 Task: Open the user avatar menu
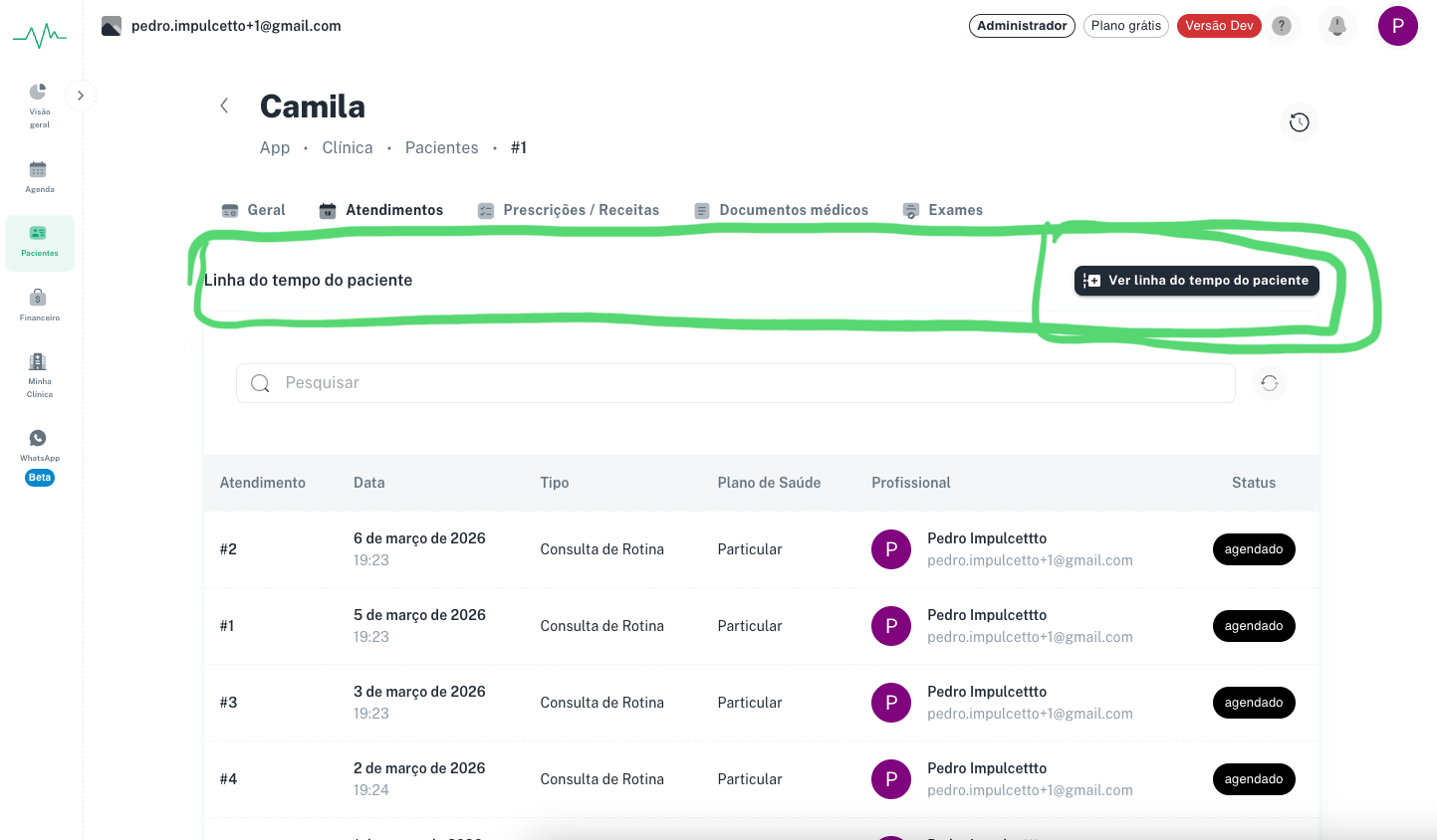(1397, 26)
